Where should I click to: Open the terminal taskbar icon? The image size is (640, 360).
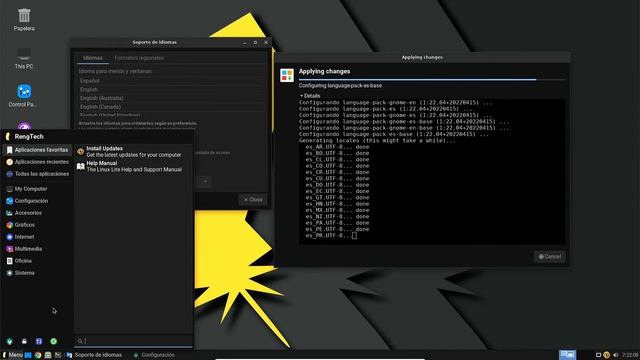pyautogui.click(x=58, y=355)
